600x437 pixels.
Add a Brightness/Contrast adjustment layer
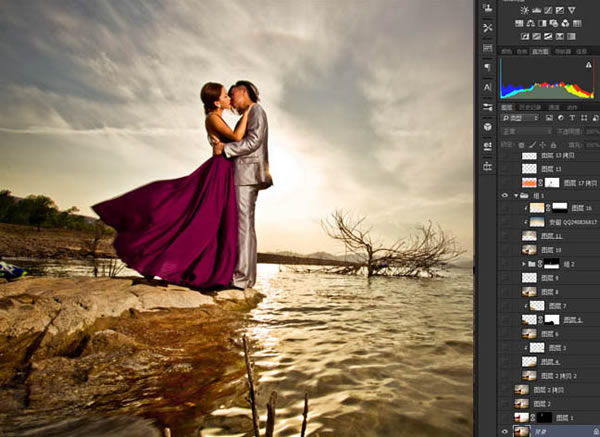pos(525,10)
